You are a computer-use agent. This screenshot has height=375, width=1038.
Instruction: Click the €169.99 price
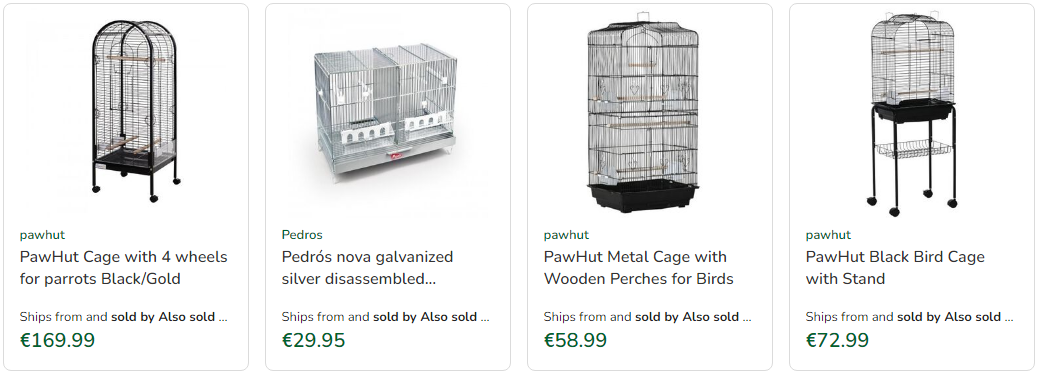point(58,341)
